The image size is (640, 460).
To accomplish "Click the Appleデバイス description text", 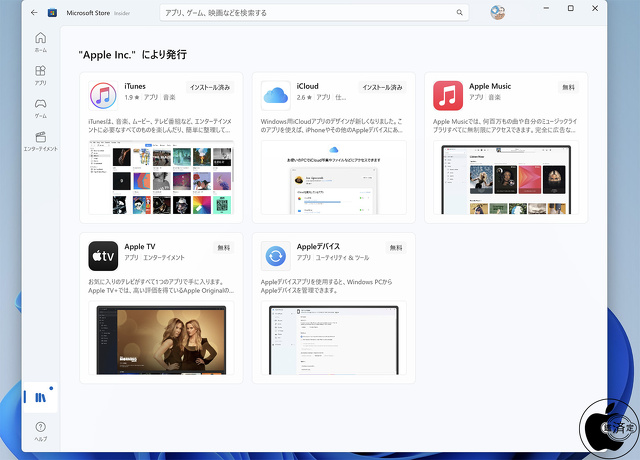I will pos(327,286).
